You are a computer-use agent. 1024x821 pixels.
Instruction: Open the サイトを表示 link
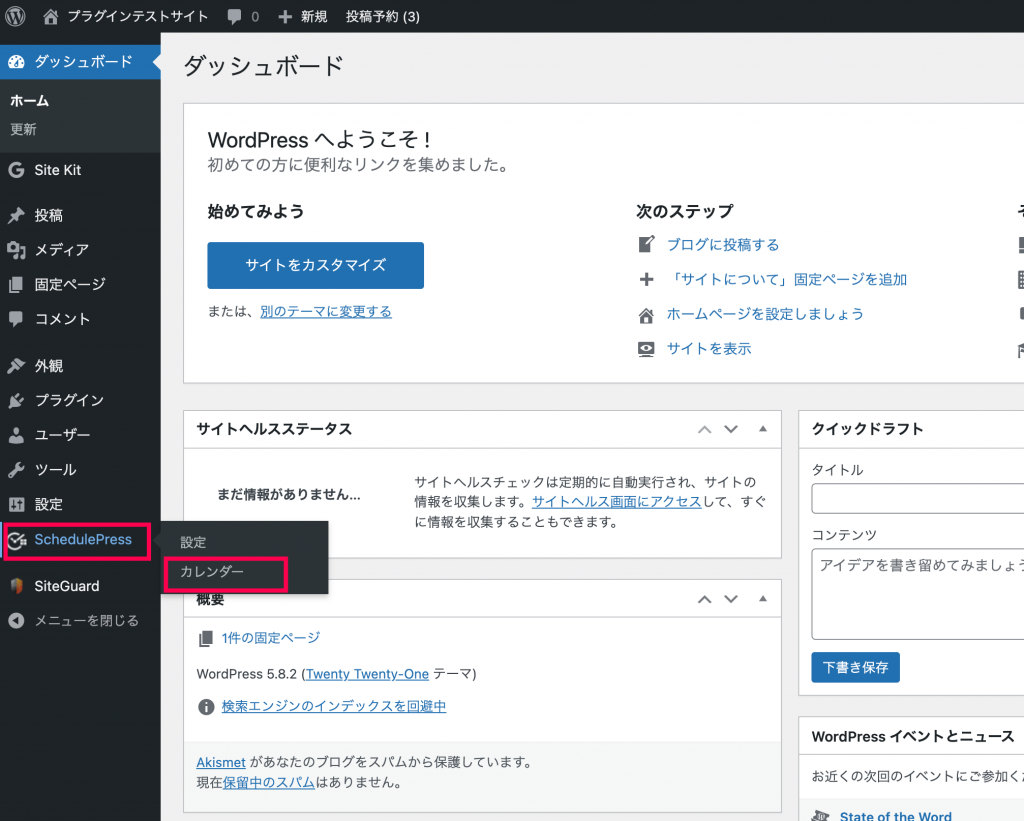pyautogui.click(x=709, y=349)
